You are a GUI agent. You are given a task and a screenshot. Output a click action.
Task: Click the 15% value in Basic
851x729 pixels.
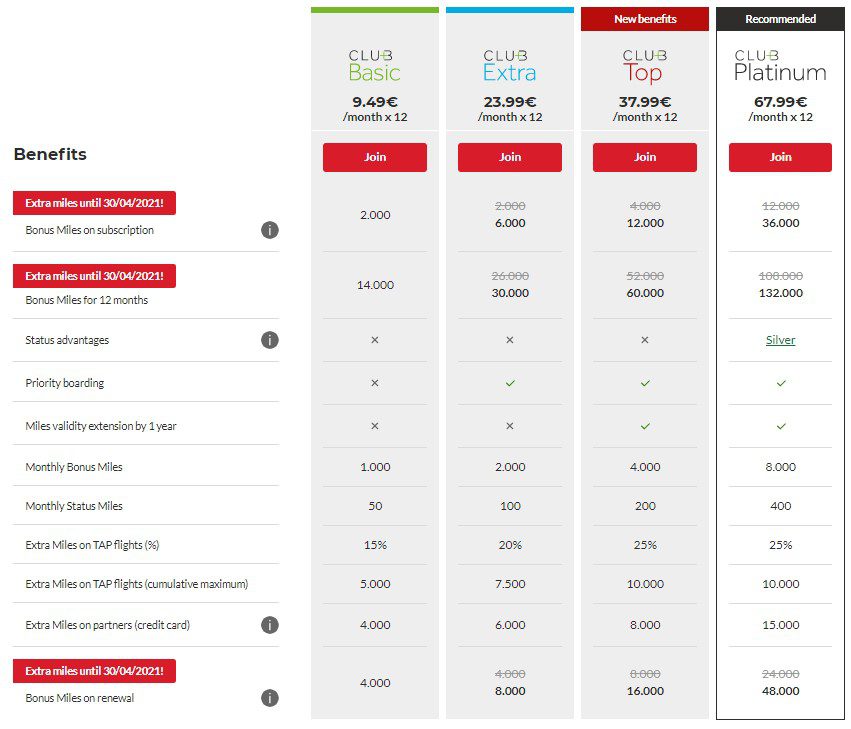pyautogui.click(x=375, y=546)
